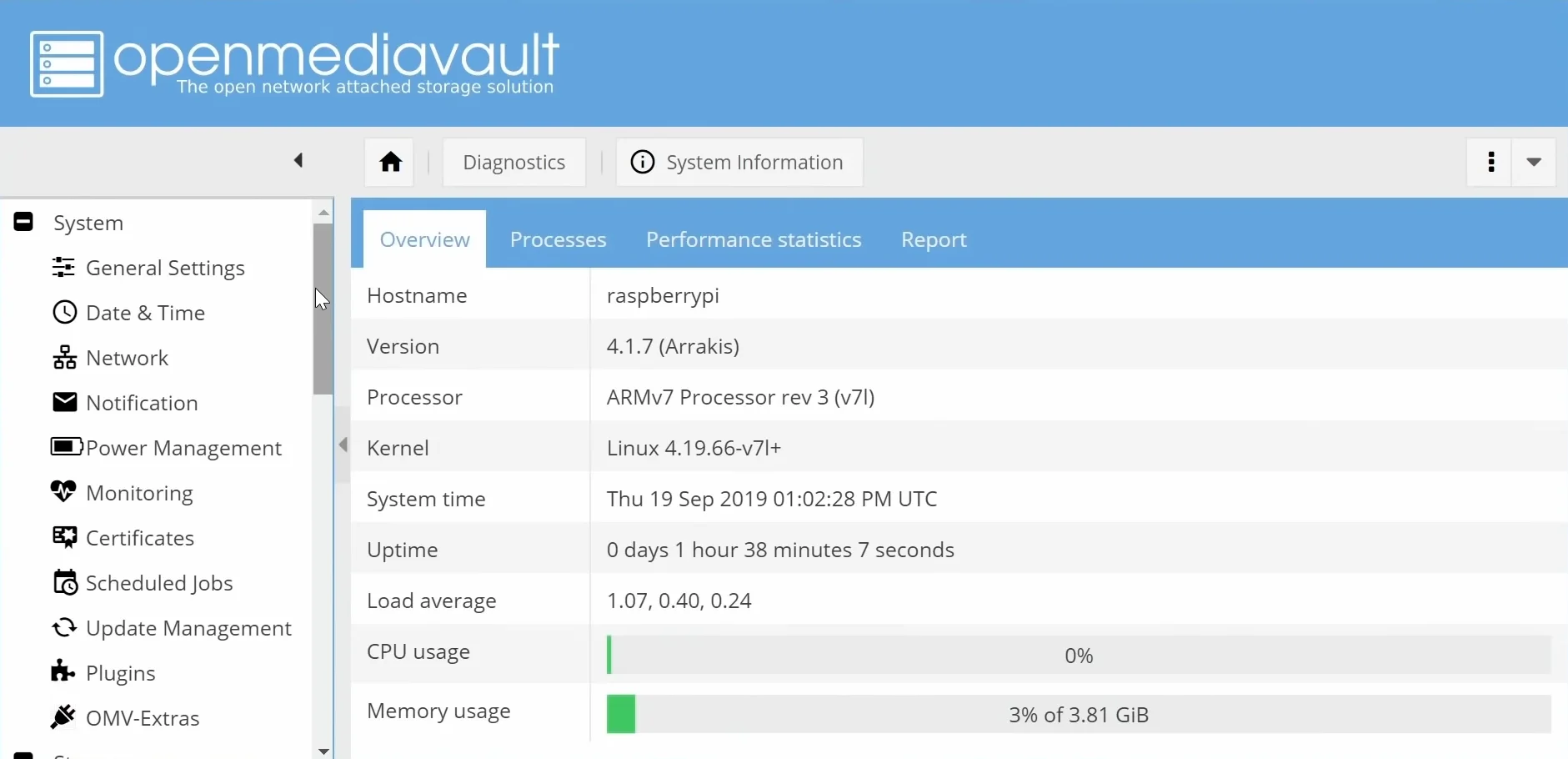Open the Notification envelope icon
Image resolution: width=1568 pixels, height=759 pixels.
[64, 403]
